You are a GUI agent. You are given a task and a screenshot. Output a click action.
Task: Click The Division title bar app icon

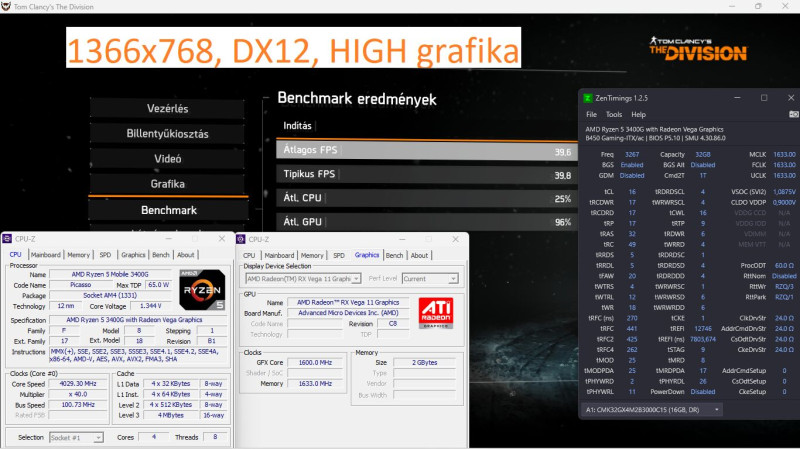pyautogui.click(x=6, y=7)
